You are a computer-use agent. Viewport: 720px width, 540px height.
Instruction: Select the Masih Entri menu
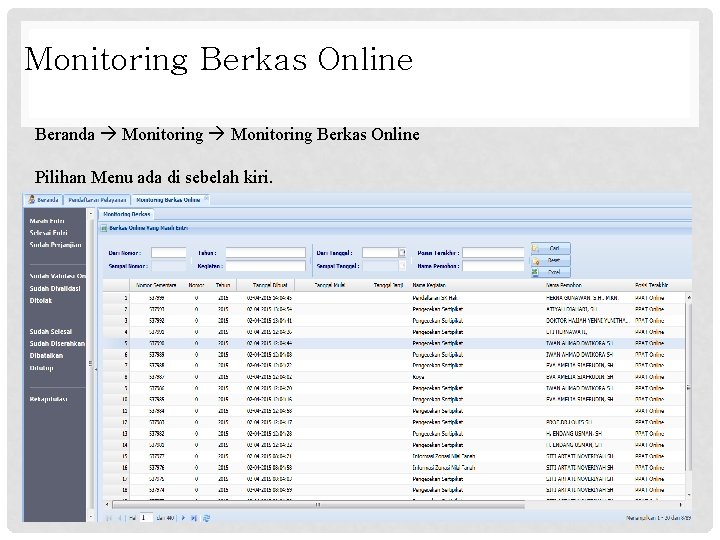coord(47,221)
